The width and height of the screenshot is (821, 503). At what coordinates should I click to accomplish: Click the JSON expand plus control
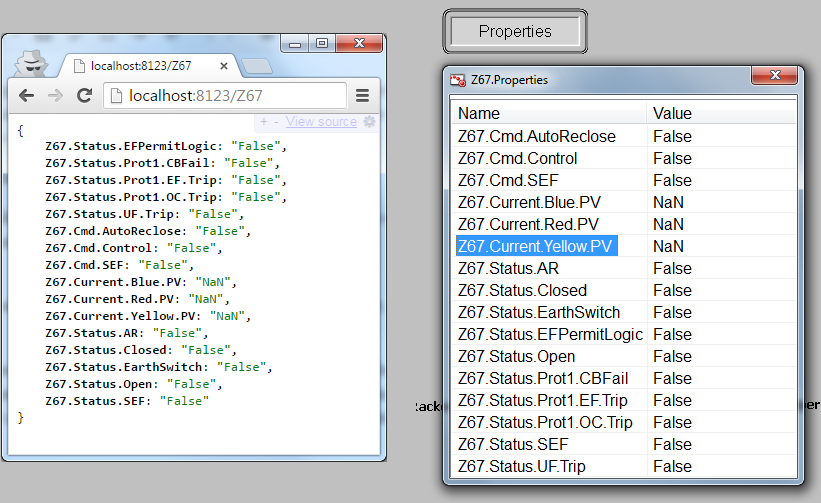[263, 121]
